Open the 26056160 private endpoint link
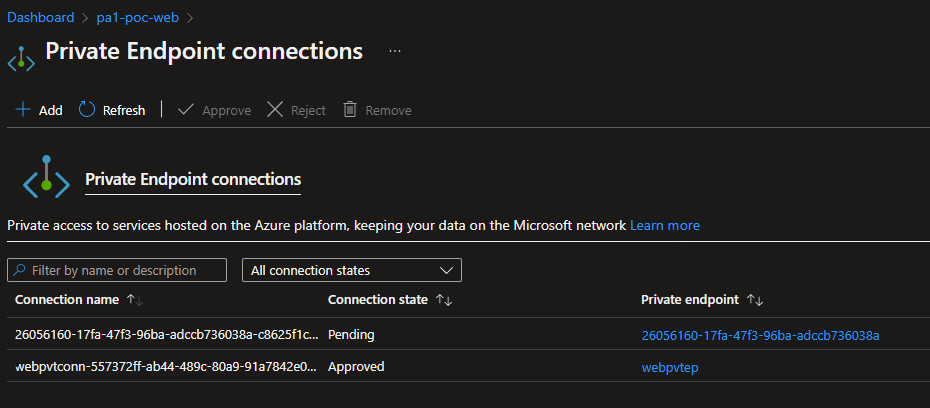This screenshot has width=930, height=408. 759,335
